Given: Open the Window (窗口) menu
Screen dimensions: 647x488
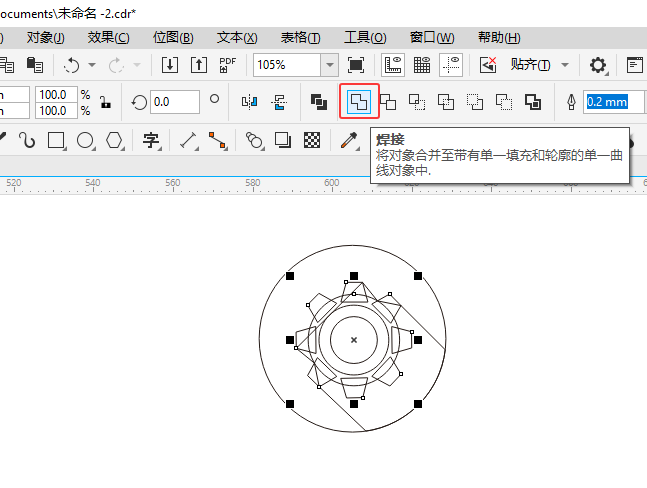Looking at the screenshot, I should coord(432,38).
